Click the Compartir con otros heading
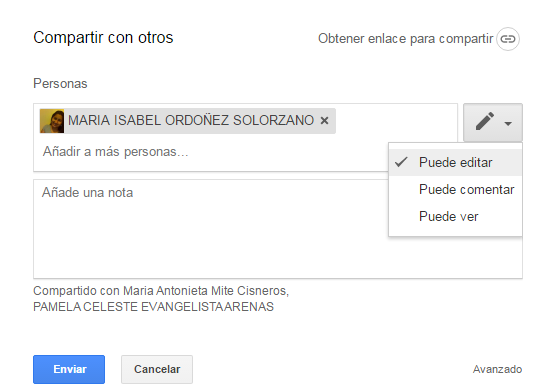 (x=103, y=38)
